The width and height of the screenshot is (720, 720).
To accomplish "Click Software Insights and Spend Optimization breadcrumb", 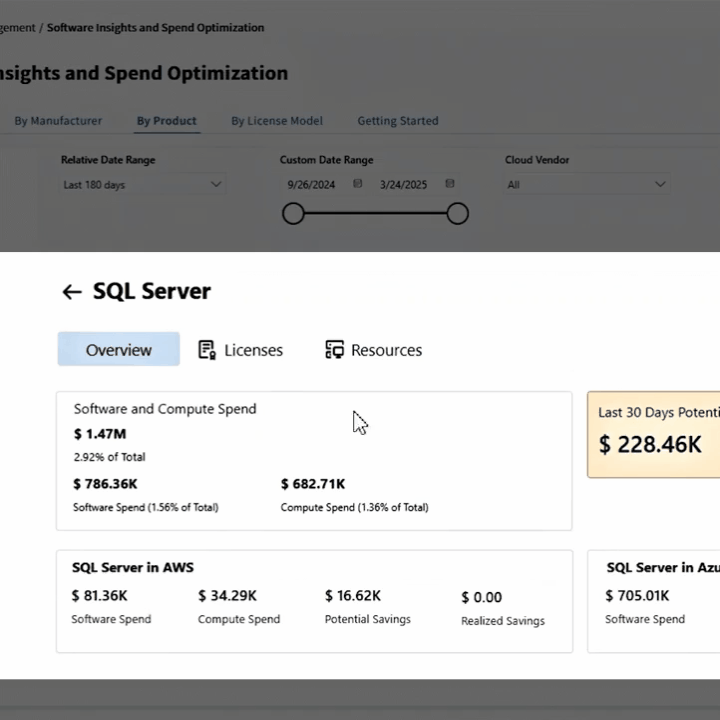I will pos(156,28).
